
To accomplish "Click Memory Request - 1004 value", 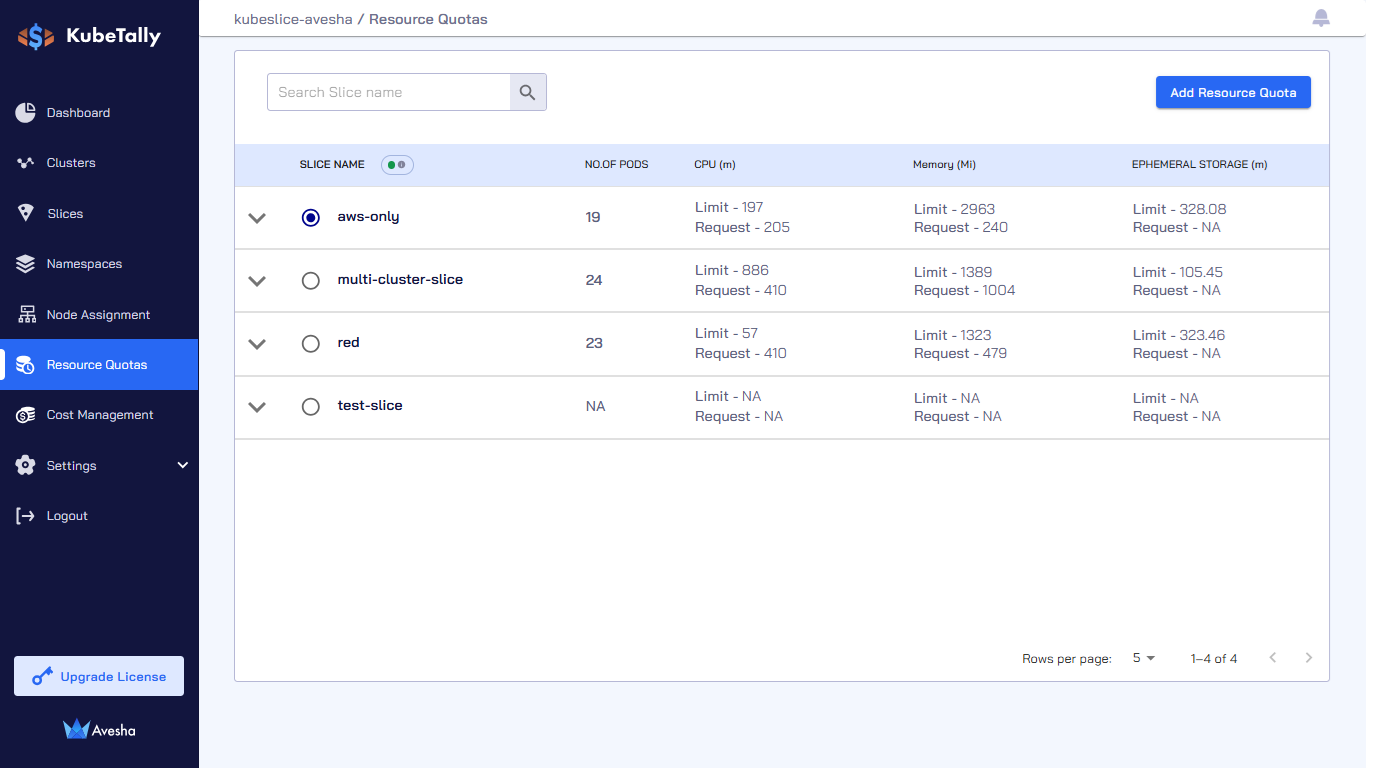I will pyautogui.click(x=964, y=290).
